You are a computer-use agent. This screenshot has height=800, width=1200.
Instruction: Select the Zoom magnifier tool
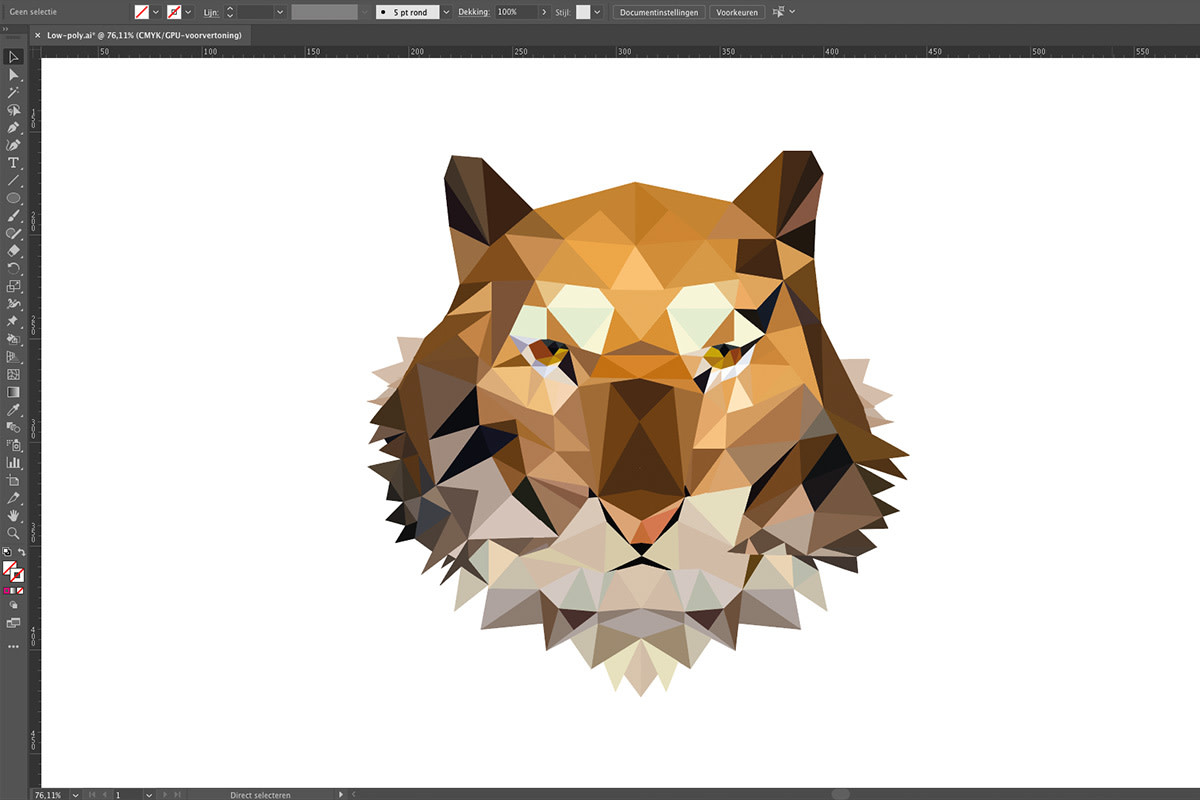pos(13,533)
